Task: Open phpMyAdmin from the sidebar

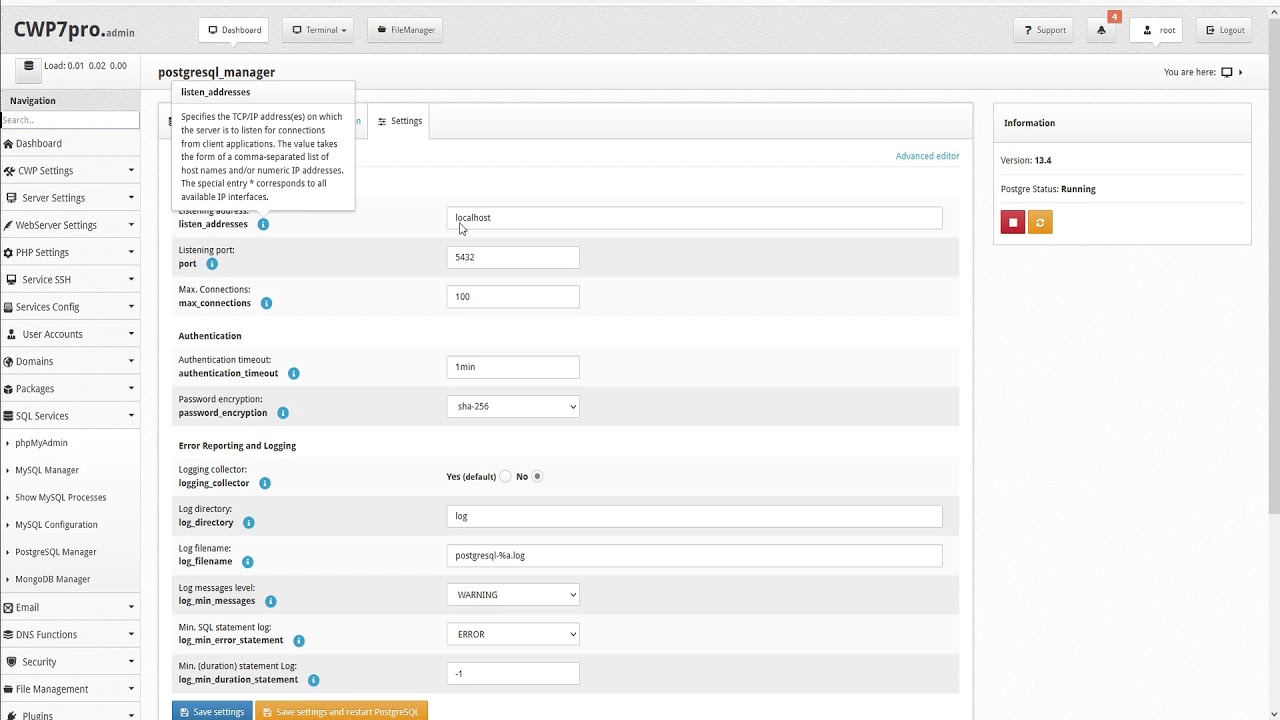Action: click(41, 443)
